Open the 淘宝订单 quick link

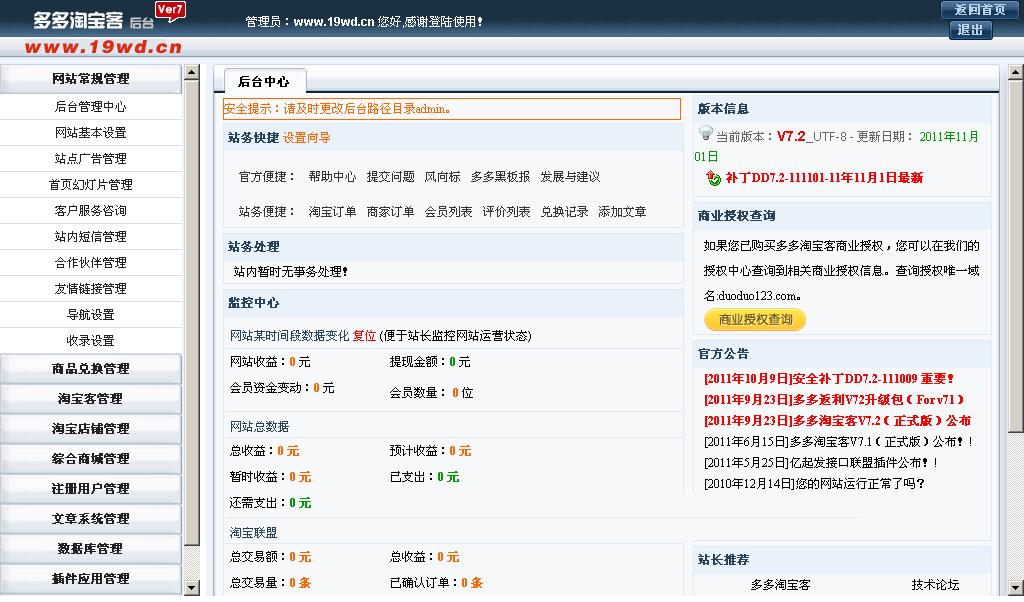tap(332, 211)
